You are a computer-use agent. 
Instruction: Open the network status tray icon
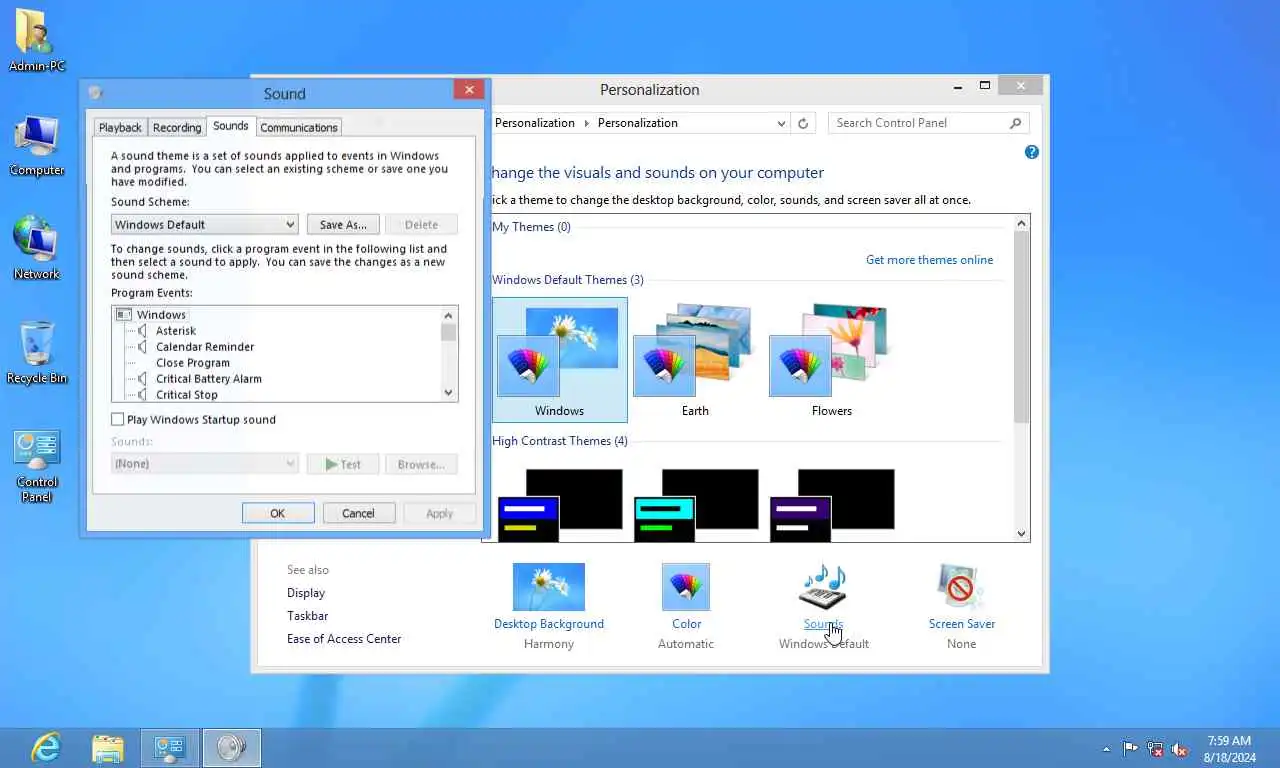pos(1155,748)
